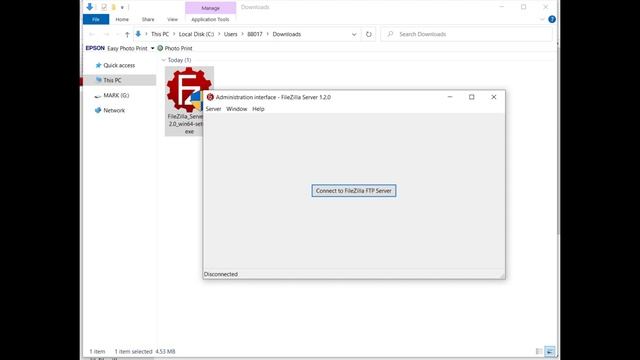
Task: Open the recent locations dropdown arrow
Action: coord(118,34)
